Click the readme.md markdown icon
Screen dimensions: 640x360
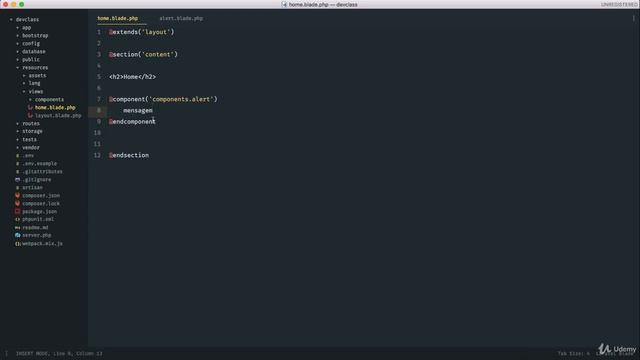click(18, 227)
